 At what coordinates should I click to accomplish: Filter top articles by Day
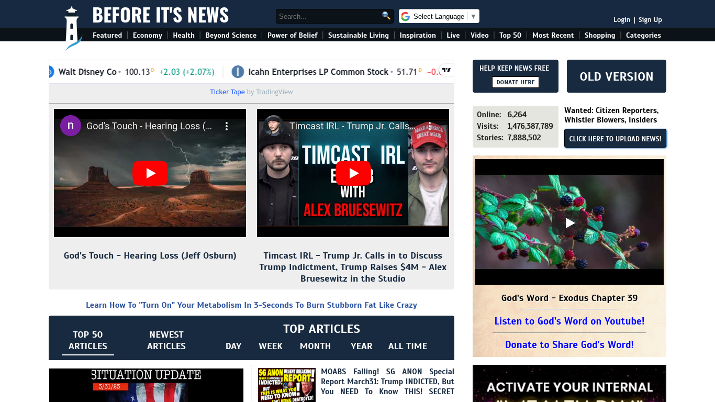click(x=233, y=346)
